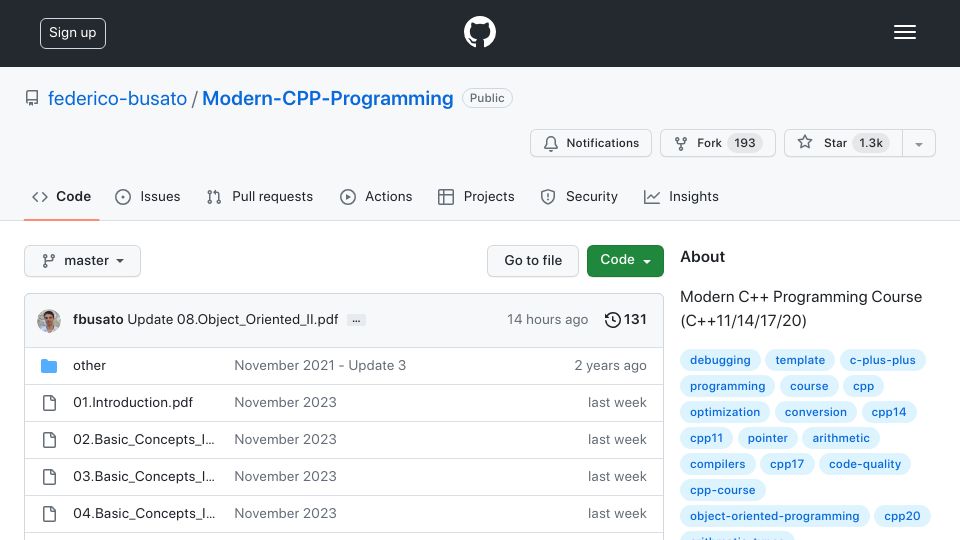The height and width of the screenshot is (540, 960).
Task: Open the other folder link
Action: point(89,366)
